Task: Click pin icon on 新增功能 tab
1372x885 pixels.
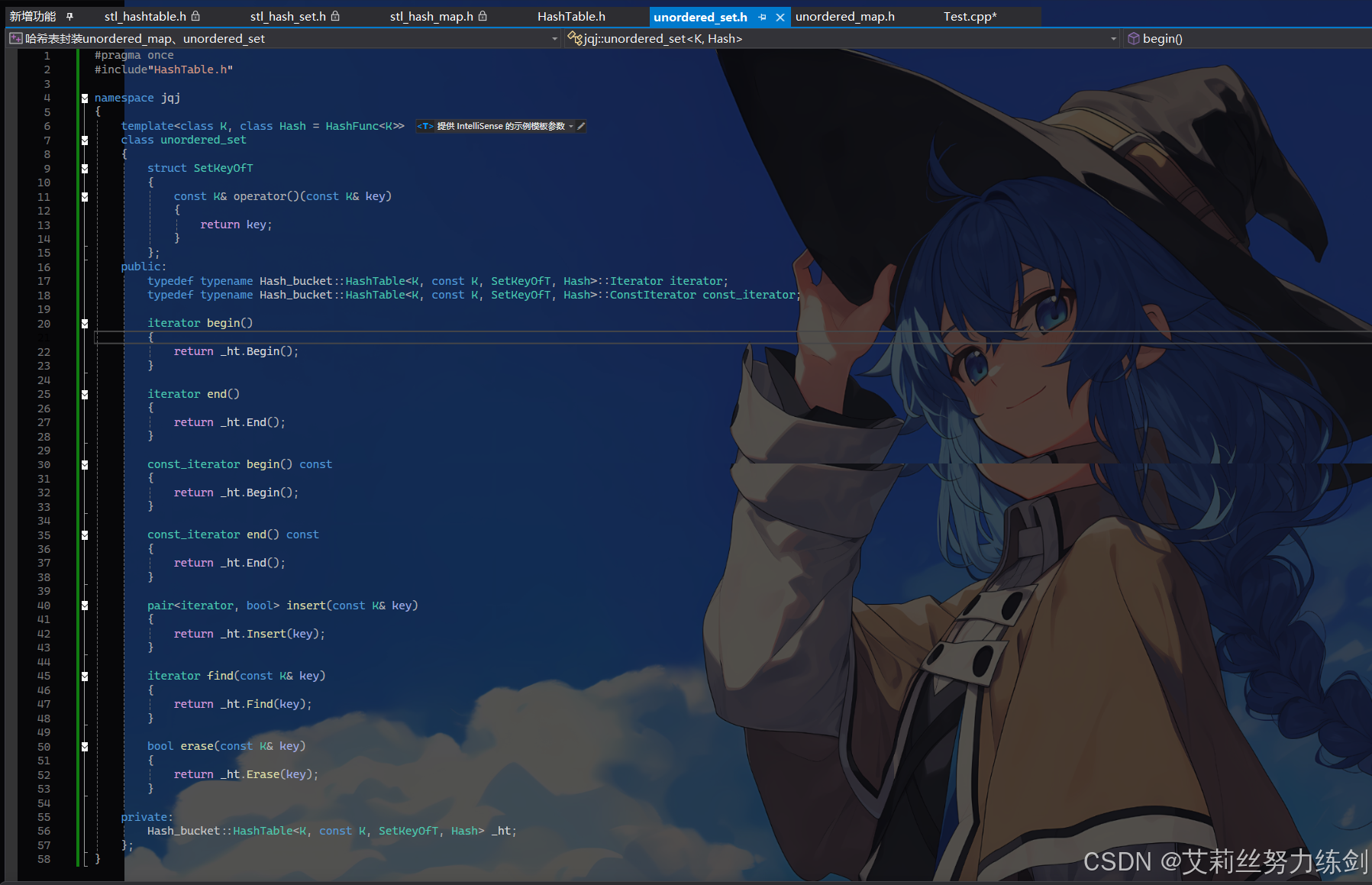Action: pos(69,16)
